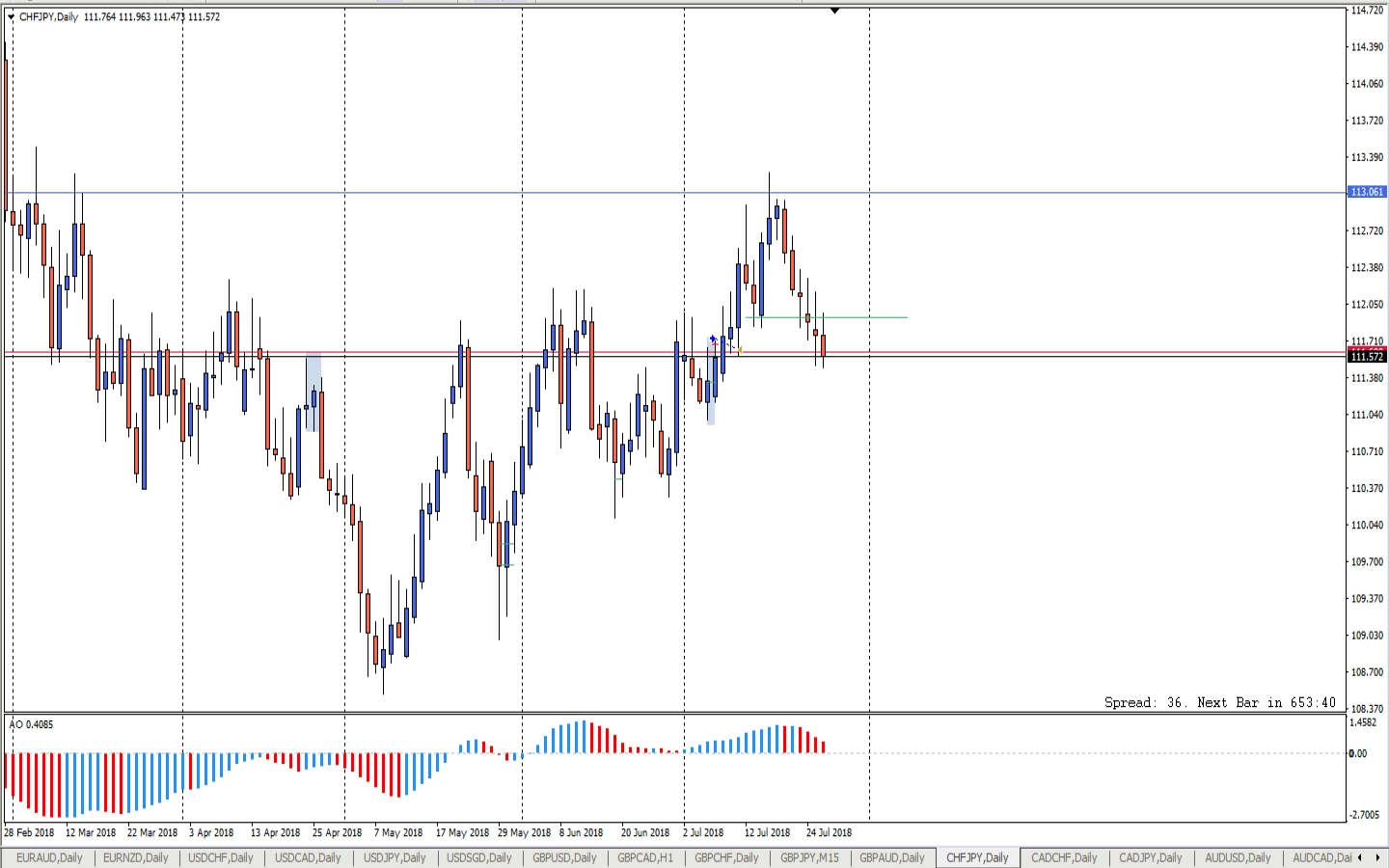Open the CADJPY,Daily chart tab
The width and height of the screenshot is (1389, 868).
coord(1151,857)
